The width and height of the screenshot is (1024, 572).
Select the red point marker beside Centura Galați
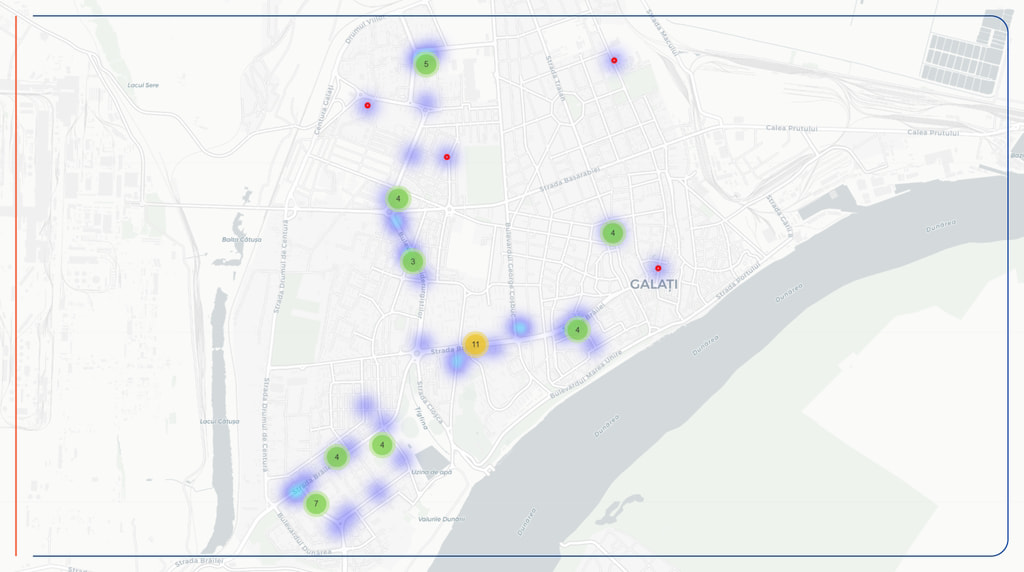368,105
